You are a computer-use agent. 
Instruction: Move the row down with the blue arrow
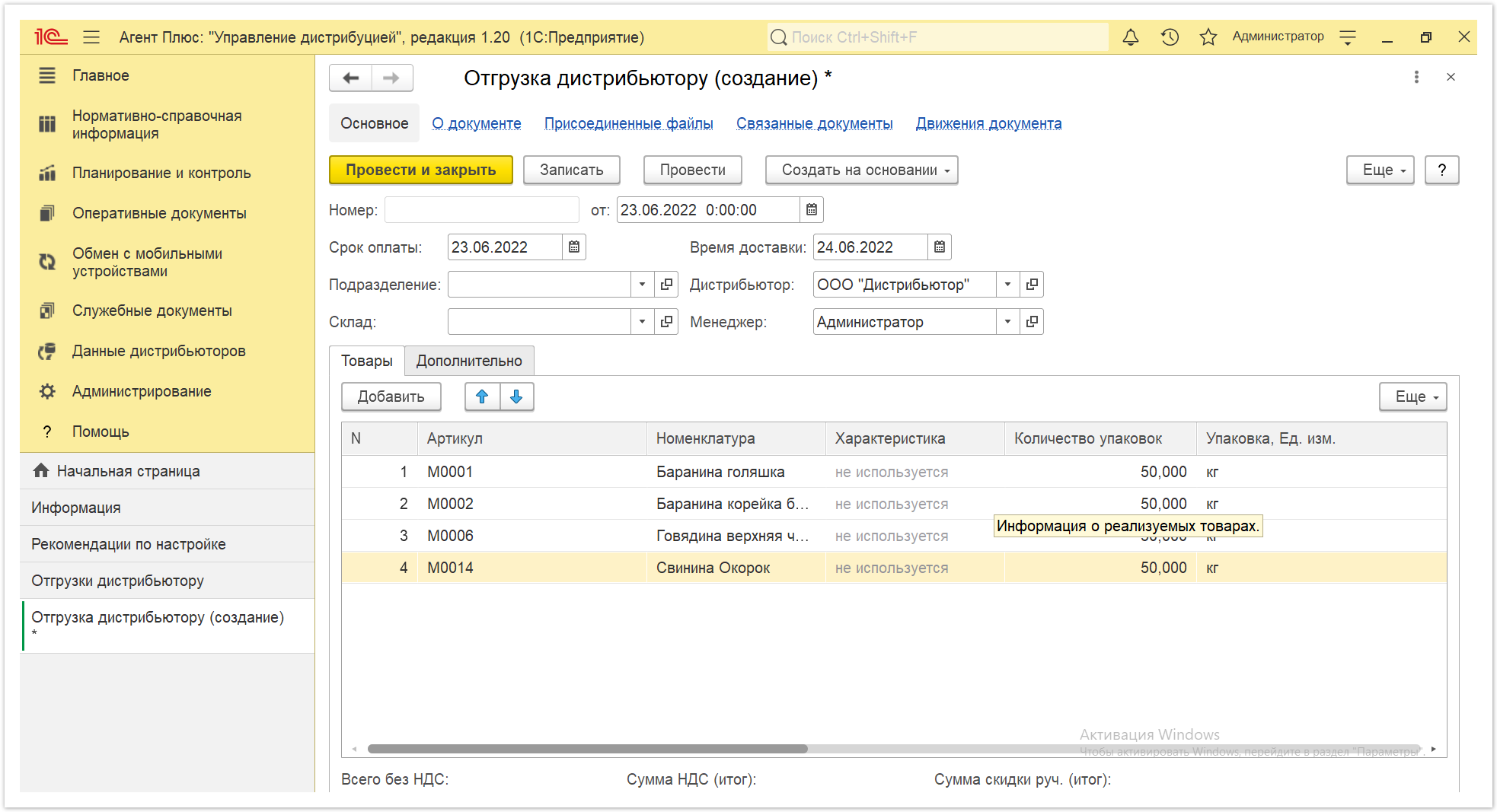(516, 396)
